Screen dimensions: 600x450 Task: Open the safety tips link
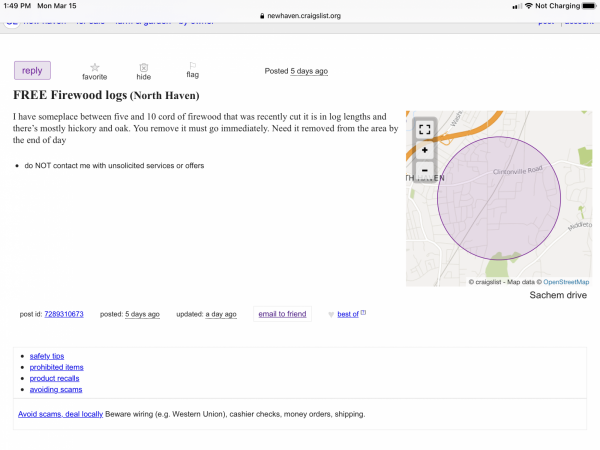coord(47,356)
